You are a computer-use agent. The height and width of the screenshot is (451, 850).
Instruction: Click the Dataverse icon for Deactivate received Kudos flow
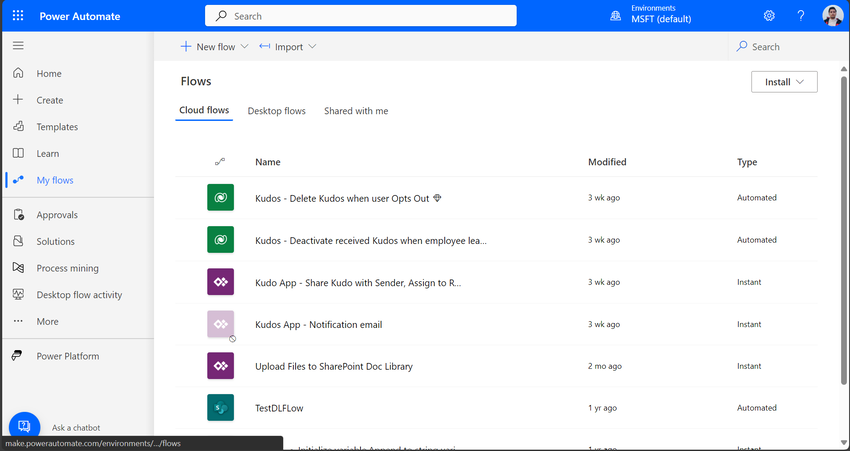coord(220,240)
